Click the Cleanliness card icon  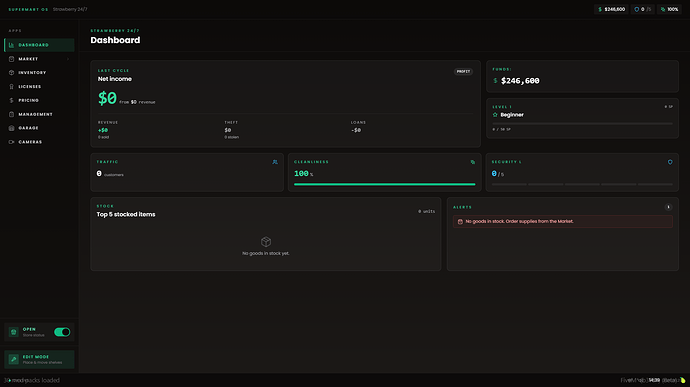coord(473,162)
